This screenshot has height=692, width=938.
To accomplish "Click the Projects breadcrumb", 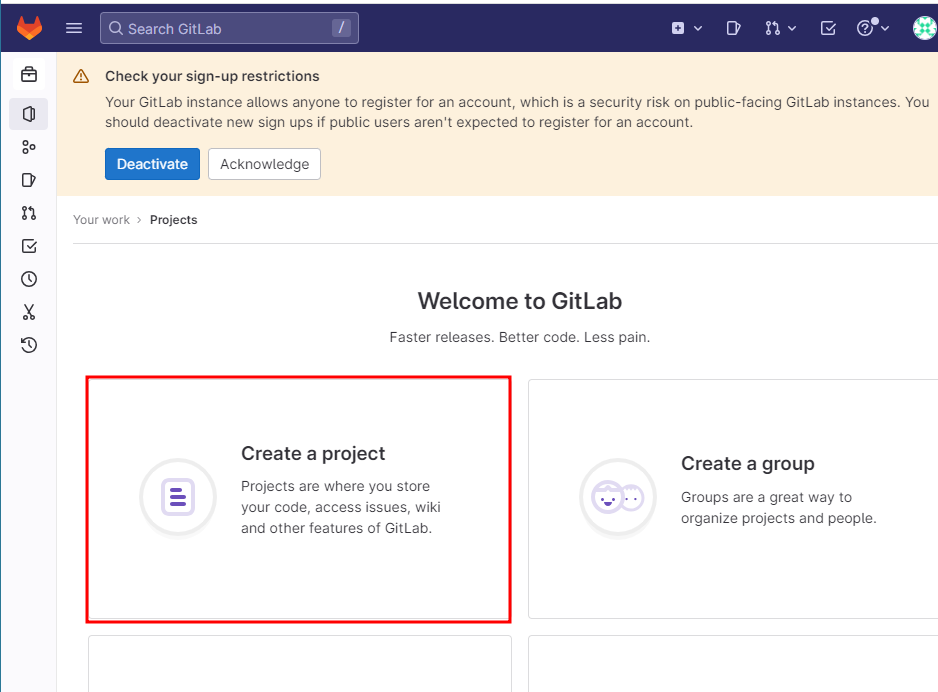I will click(x=173, y=220).
